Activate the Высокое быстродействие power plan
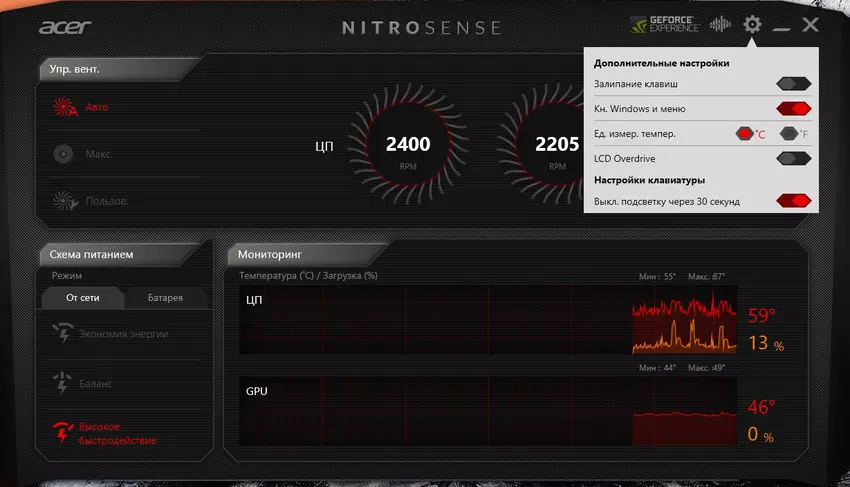 coord(118,433)
